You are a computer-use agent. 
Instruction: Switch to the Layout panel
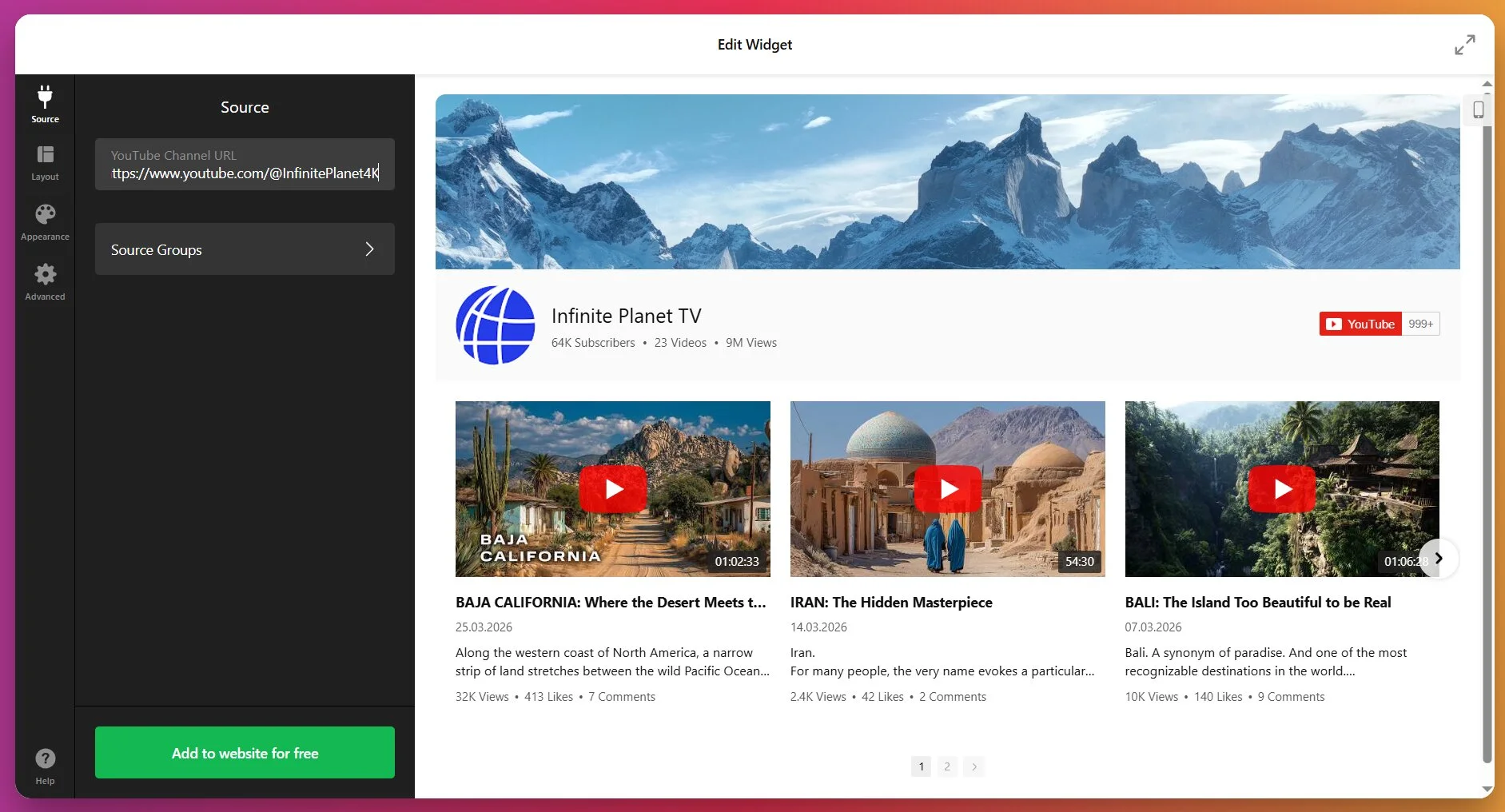coord(45,163)
